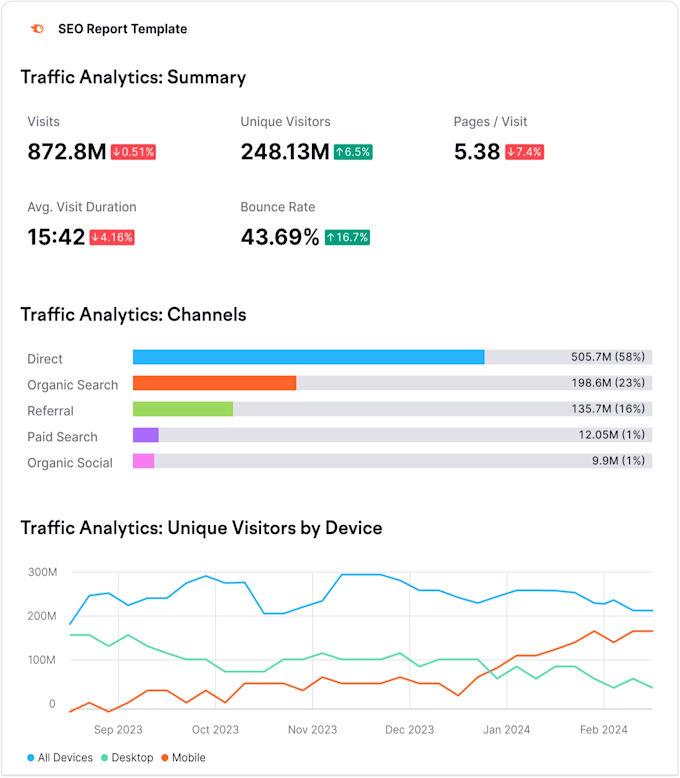
Task: Click the 9.9M (1%) value
Action: (618, 460)
